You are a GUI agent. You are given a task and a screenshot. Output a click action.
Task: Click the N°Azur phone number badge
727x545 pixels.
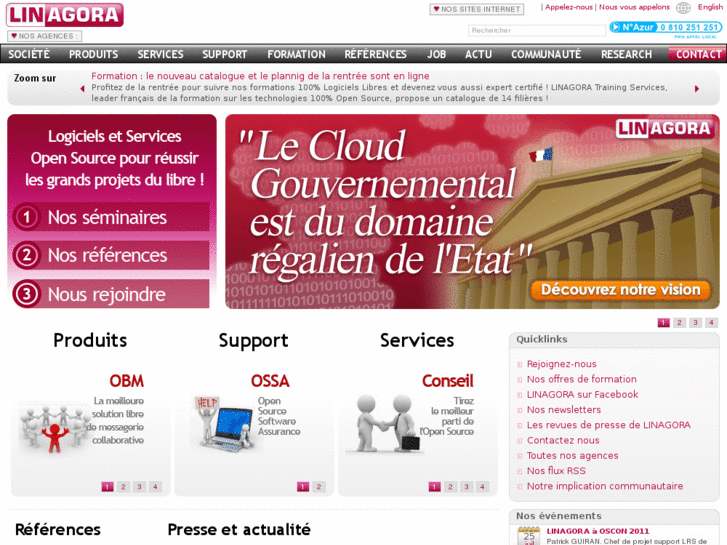pyautogui.click(x=666, y=27)
